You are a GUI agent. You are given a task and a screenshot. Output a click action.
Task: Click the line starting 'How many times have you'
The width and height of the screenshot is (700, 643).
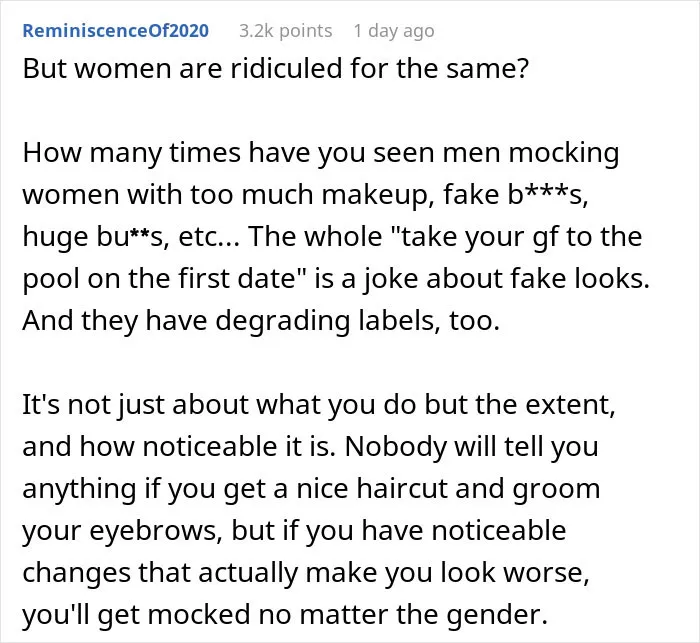(321, 153)
